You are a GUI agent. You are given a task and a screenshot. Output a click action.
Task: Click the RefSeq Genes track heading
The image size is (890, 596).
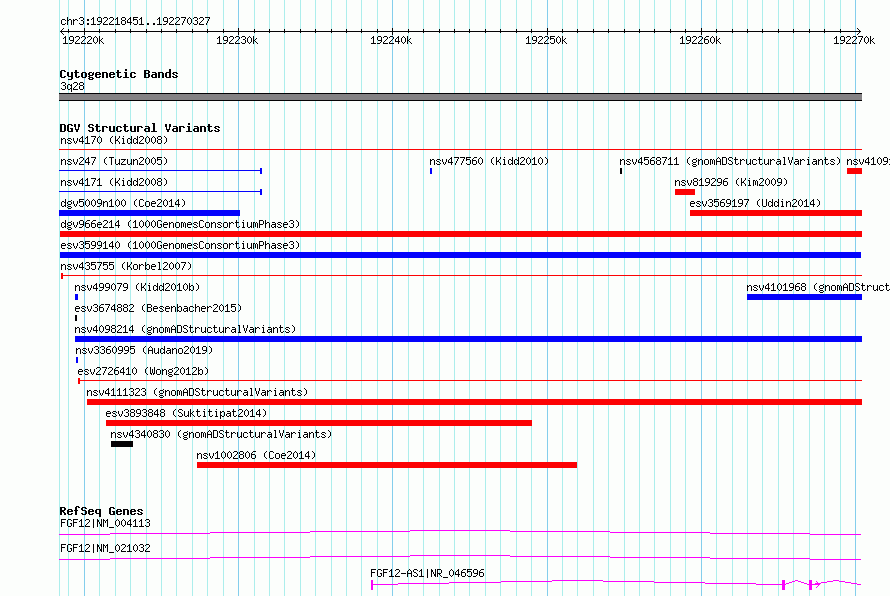[101, 511]
